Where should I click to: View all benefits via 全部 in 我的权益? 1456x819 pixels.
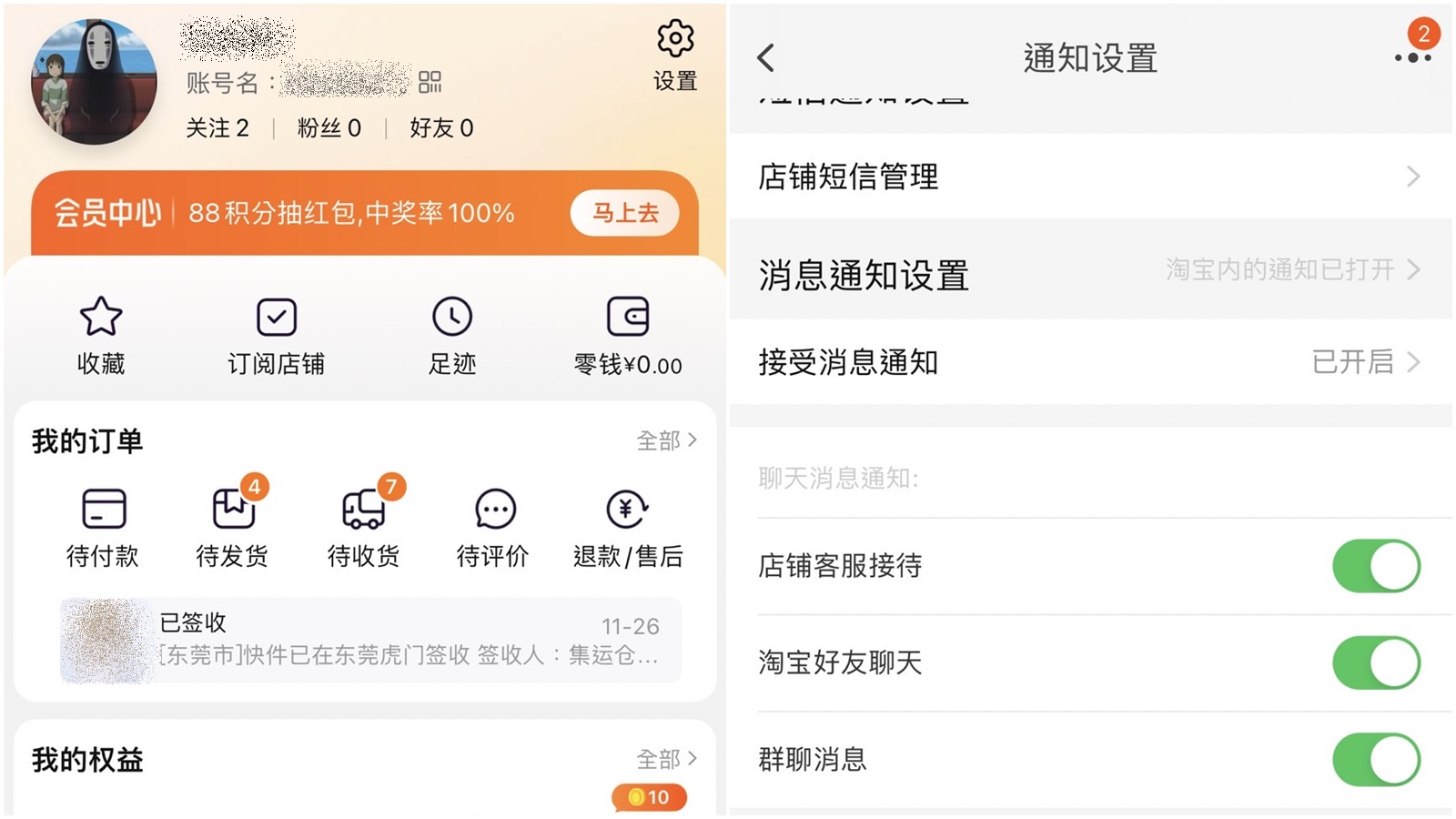666,759
